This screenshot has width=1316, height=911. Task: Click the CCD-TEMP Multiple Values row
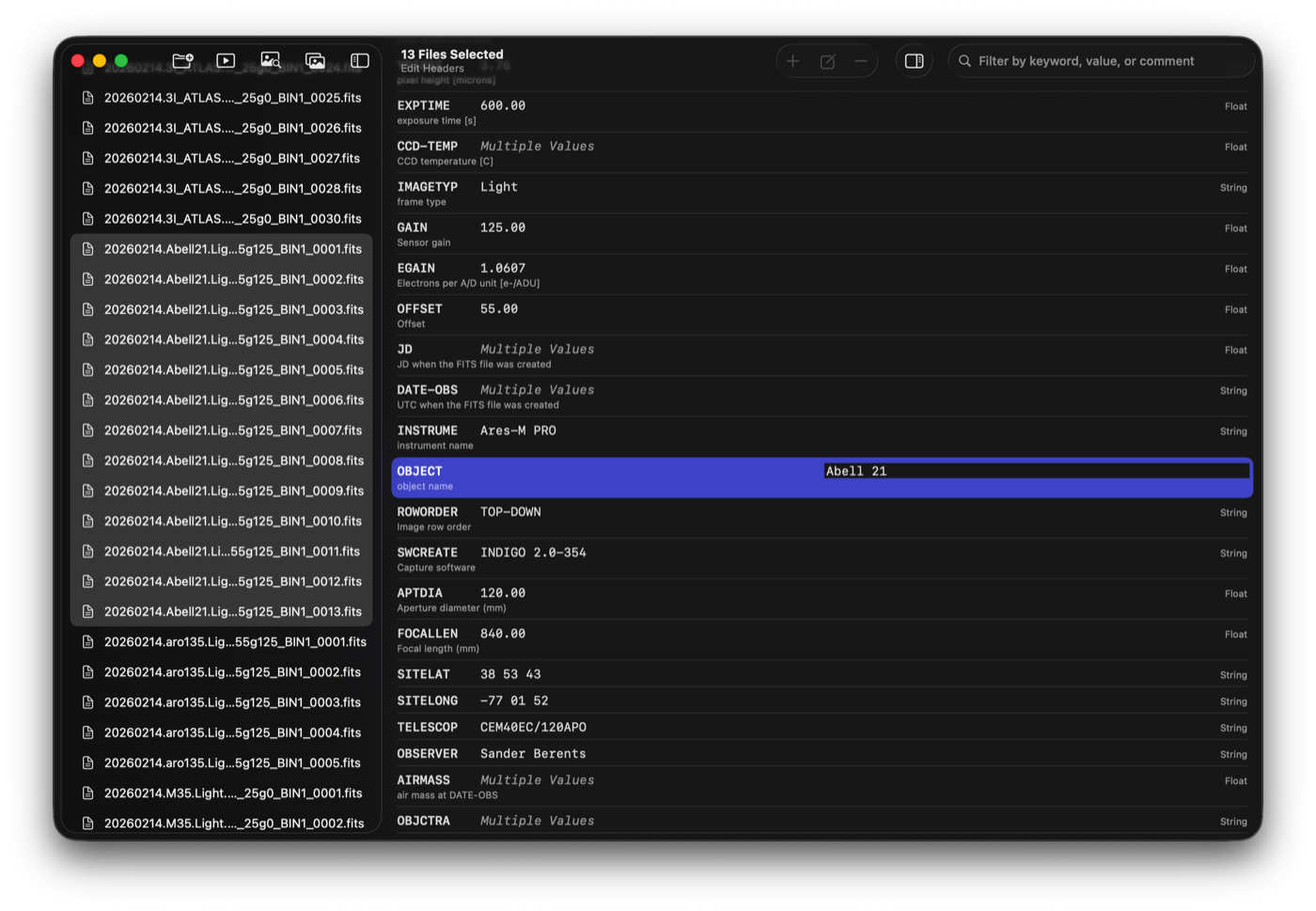[822, 152]
